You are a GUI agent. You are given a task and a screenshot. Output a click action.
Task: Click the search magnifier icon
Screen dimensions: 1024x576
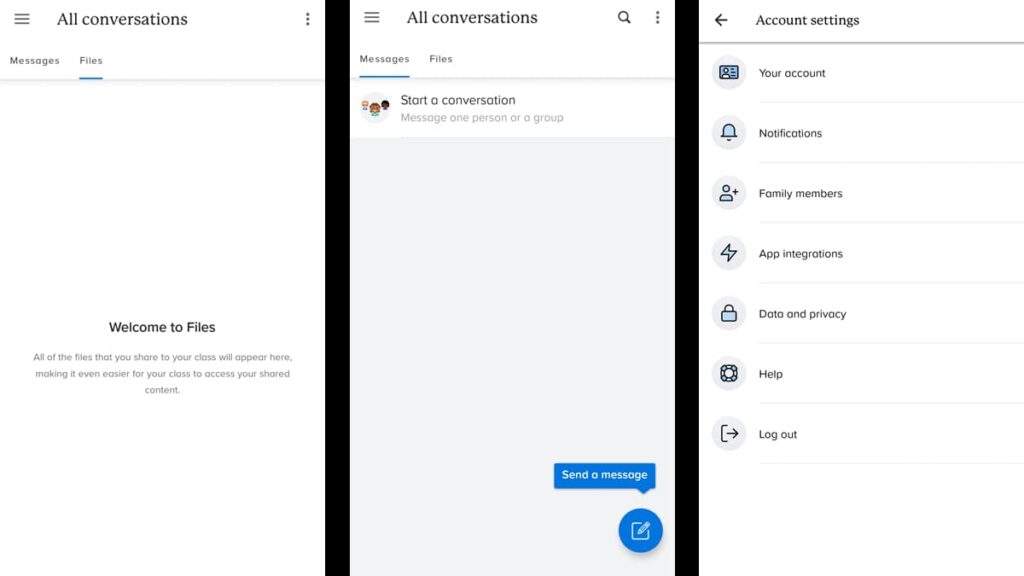pos(624,18)
